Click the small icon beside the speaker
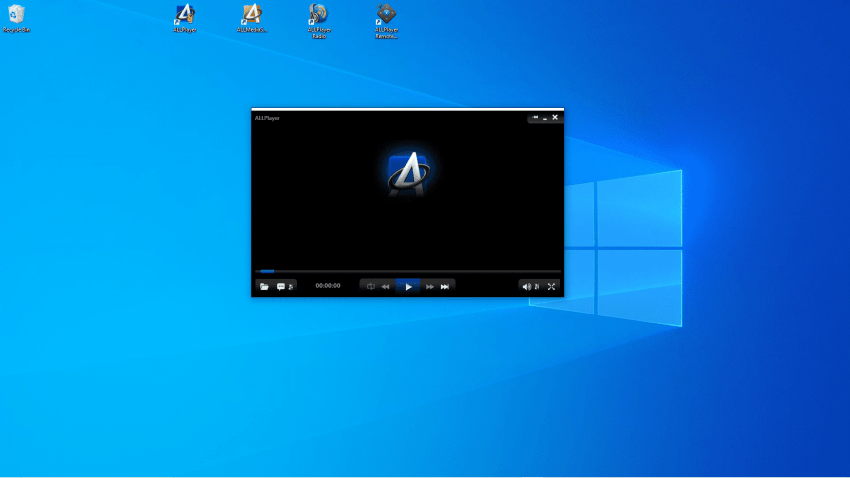The width and height of the screenshot is (850, 478). [537, 287]
